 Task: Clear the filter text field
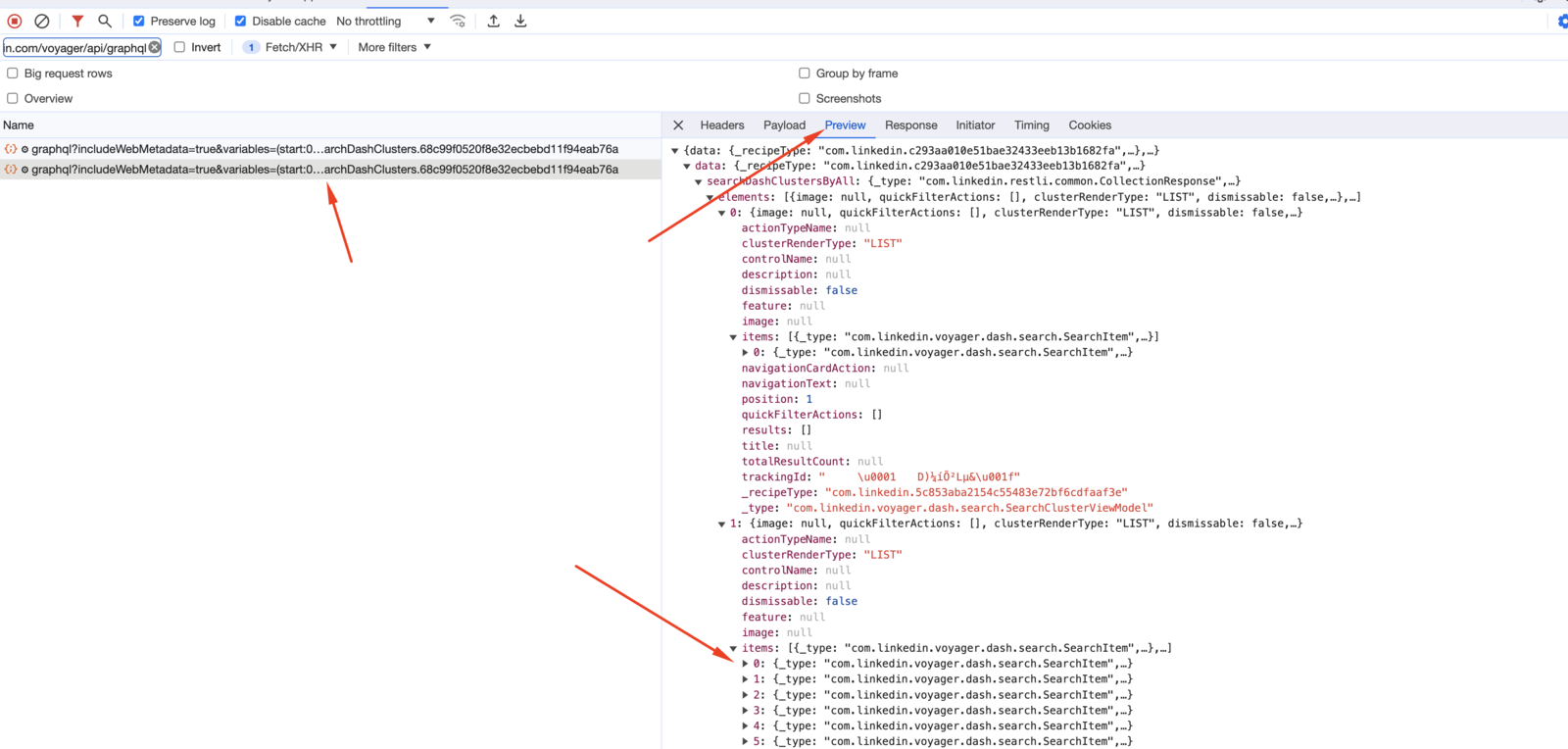(154, 47)
